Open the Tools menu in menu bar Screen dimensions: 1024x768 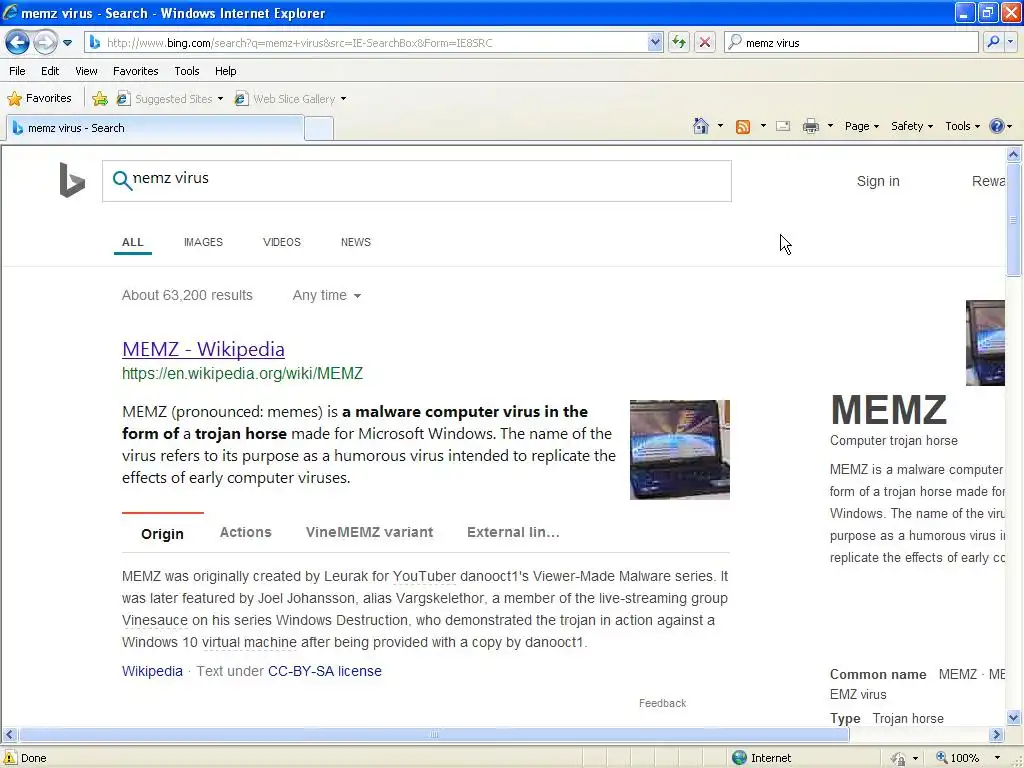pos(187,71)
